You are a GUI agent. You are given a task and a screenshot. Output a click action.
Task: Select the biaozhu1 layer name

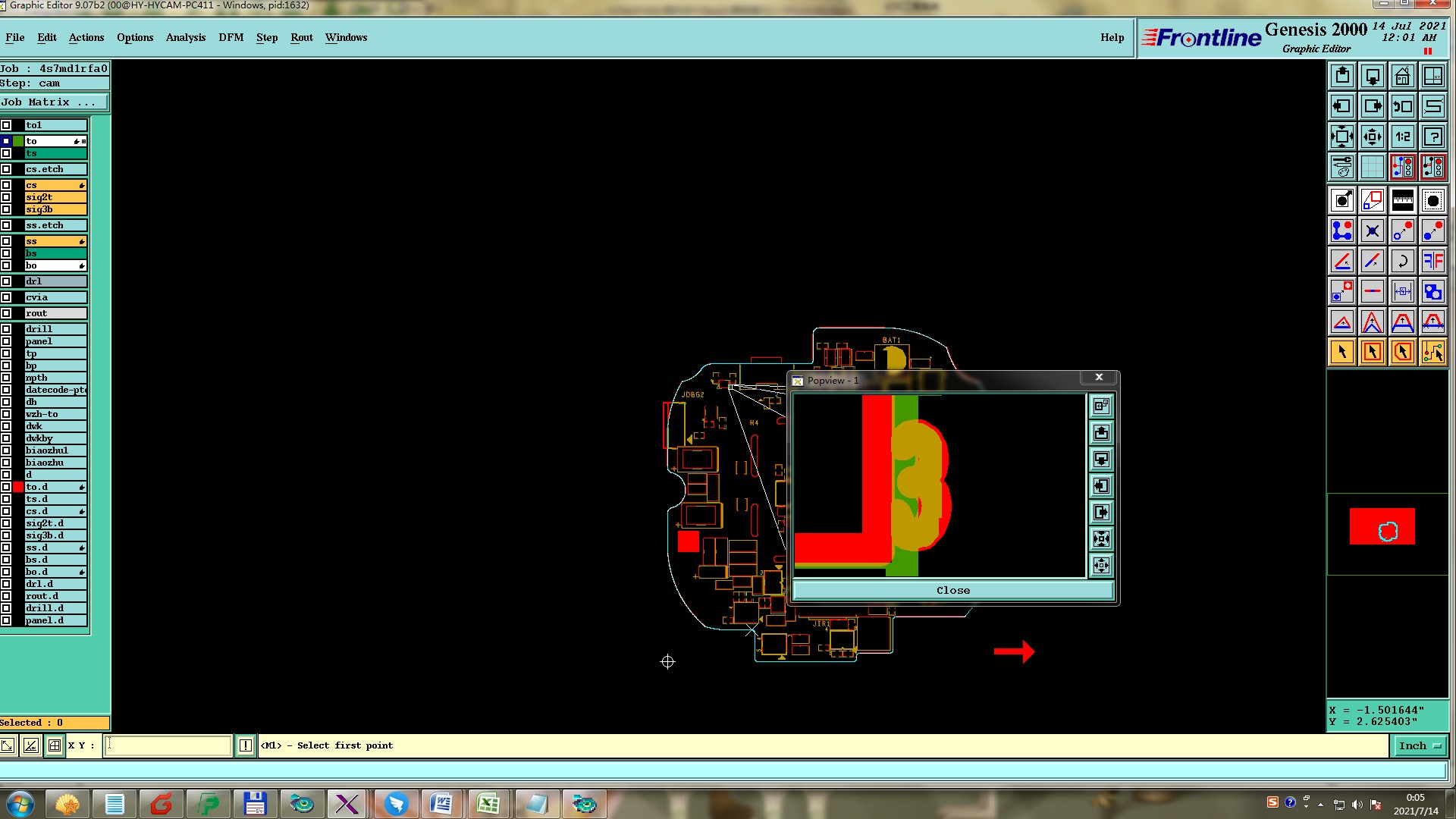(55, 450)
